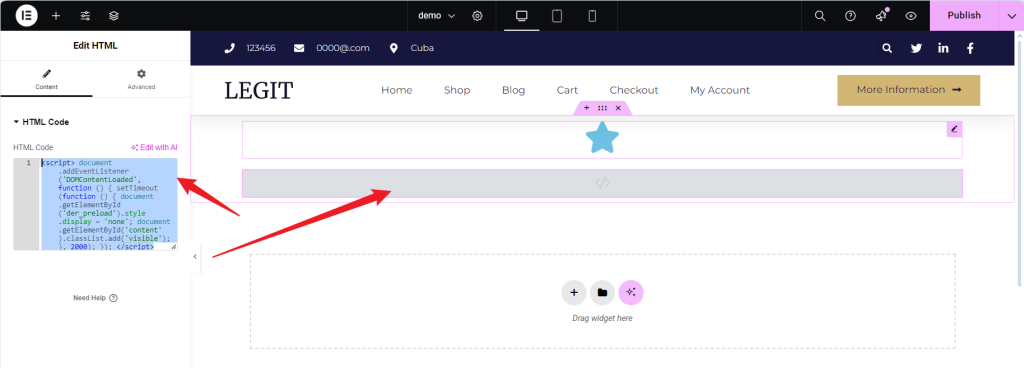Open the Finder search icon
This screenshot has width=1024, height=368.
[820, 16]
